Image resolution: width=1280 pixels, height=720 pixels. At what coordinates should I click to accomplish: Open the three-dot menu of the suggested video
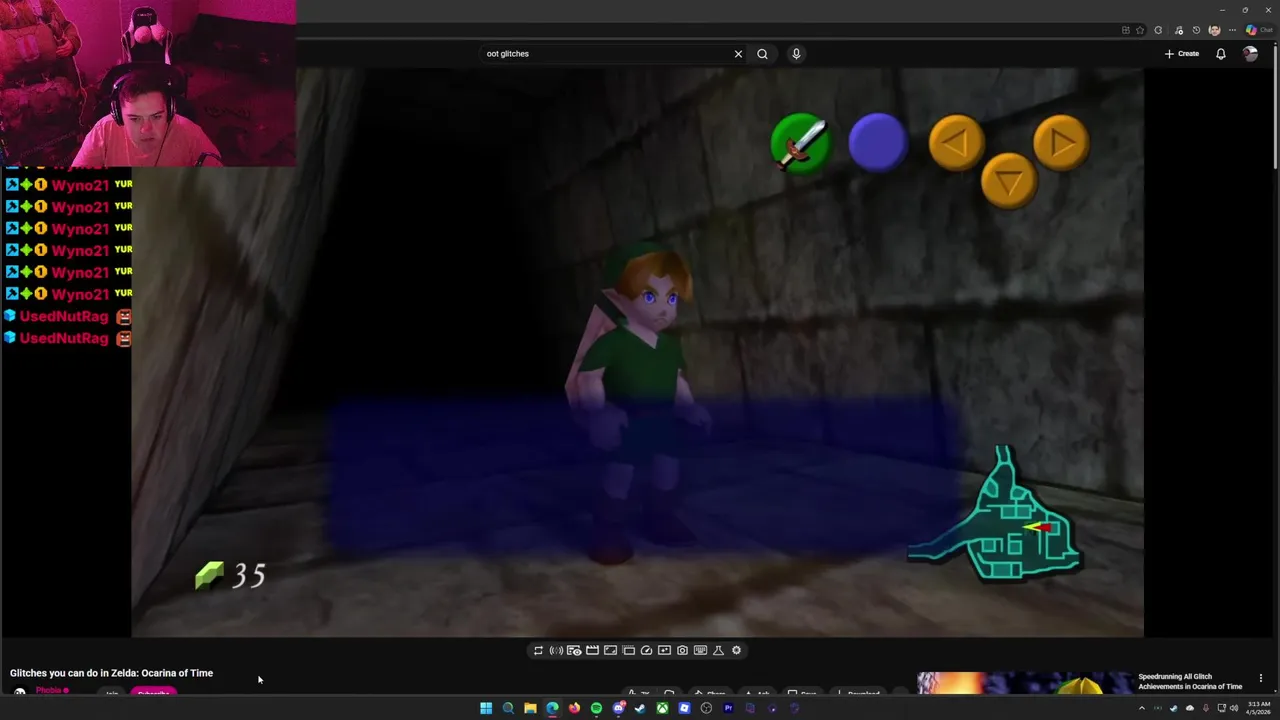(1260, 678)
